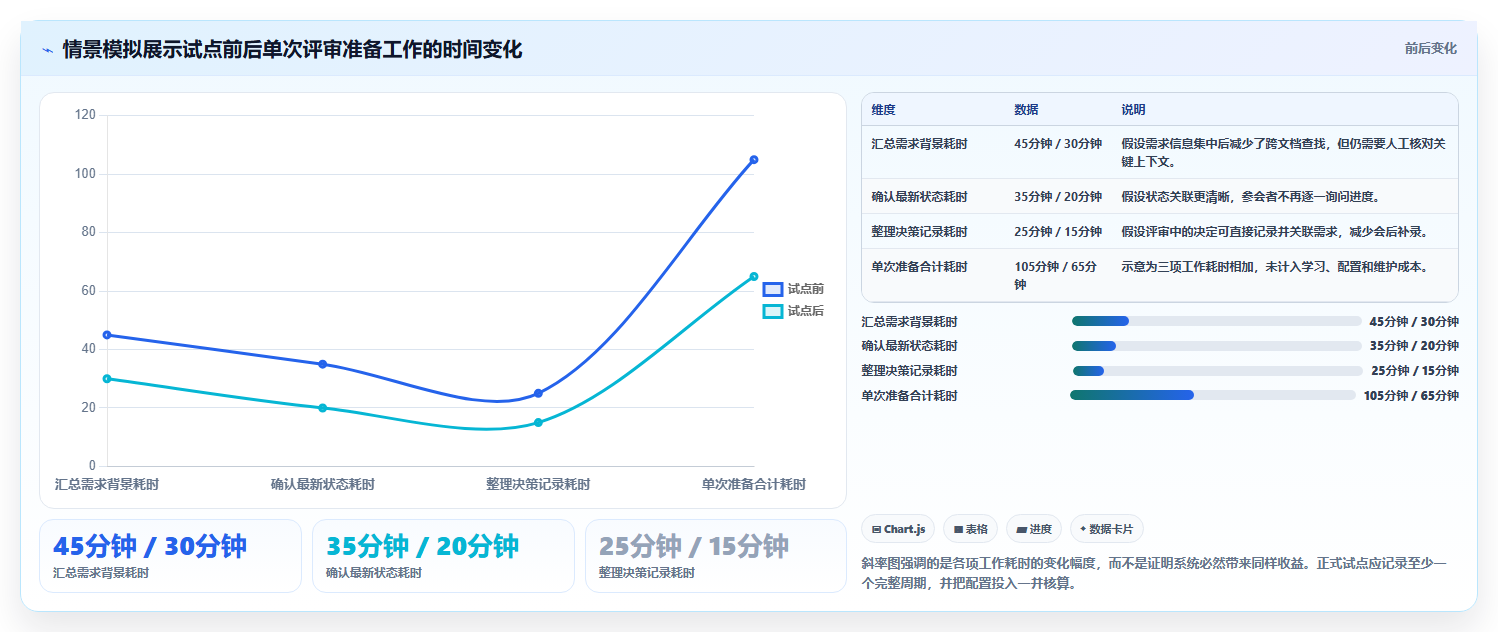This screenshot has height=632, width=1498.
Task: Click the 整理决策记录耗时 progress bar
Action: click(1216, 371)
